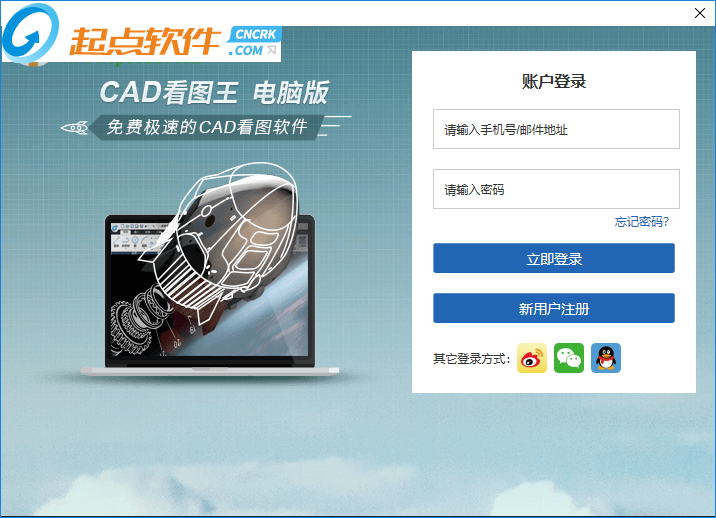Click the CNCRK.COM badge
Viewport: 716px width, 518px height.
pyautogui.click(x=253, y=42)
